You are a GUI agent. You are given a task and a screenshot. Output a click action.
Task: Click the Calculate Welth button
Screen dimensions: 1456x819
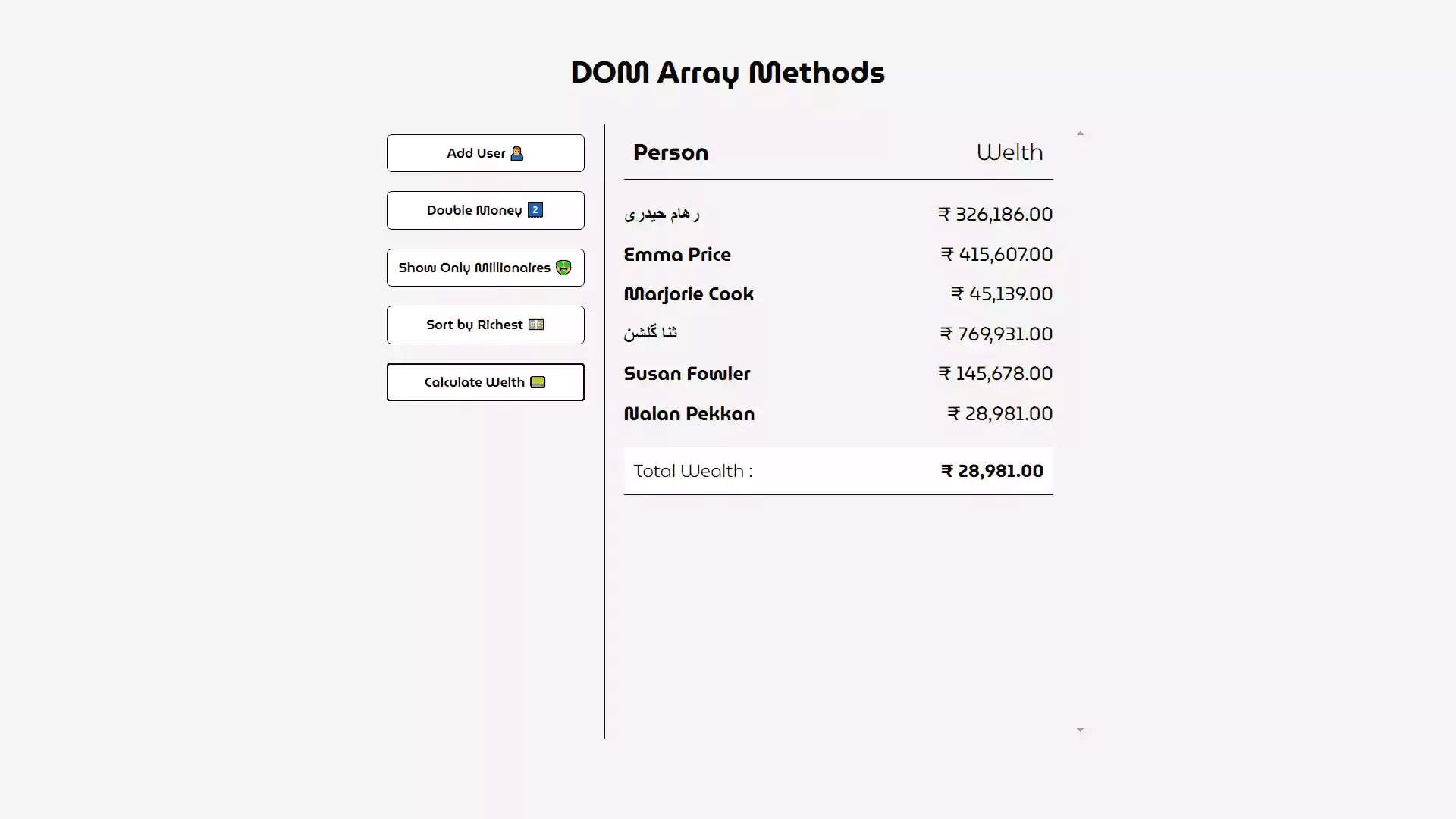click(485, 382)
